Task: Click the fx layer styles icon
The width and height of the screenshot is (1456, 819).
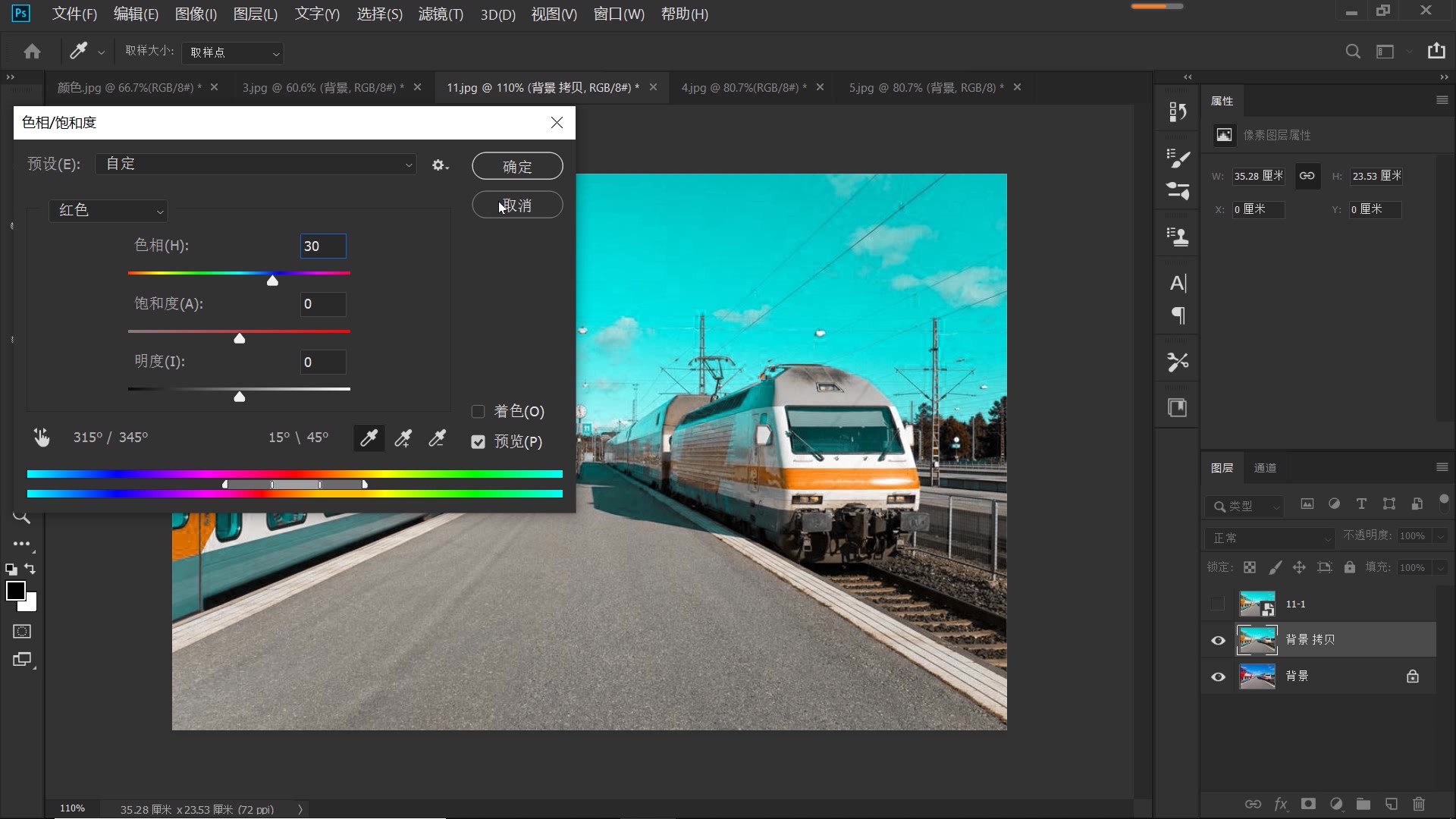Action: [x=1281, y=805]
